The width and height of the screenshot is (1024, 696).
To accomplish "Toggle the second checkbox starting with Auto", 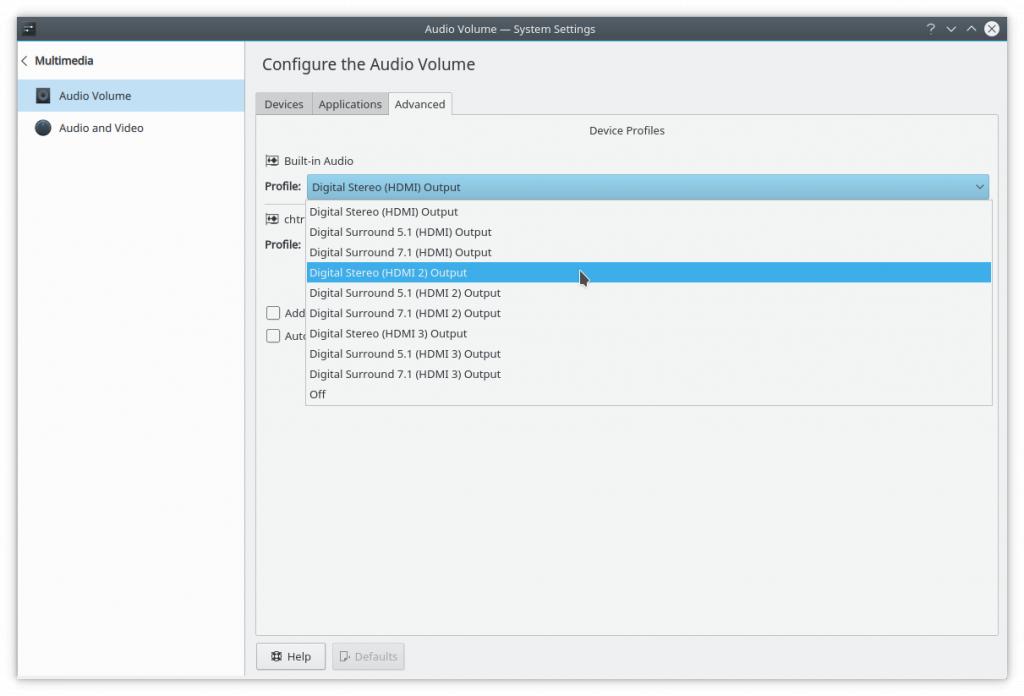I will pyautogui.click(x=273, y=336).
